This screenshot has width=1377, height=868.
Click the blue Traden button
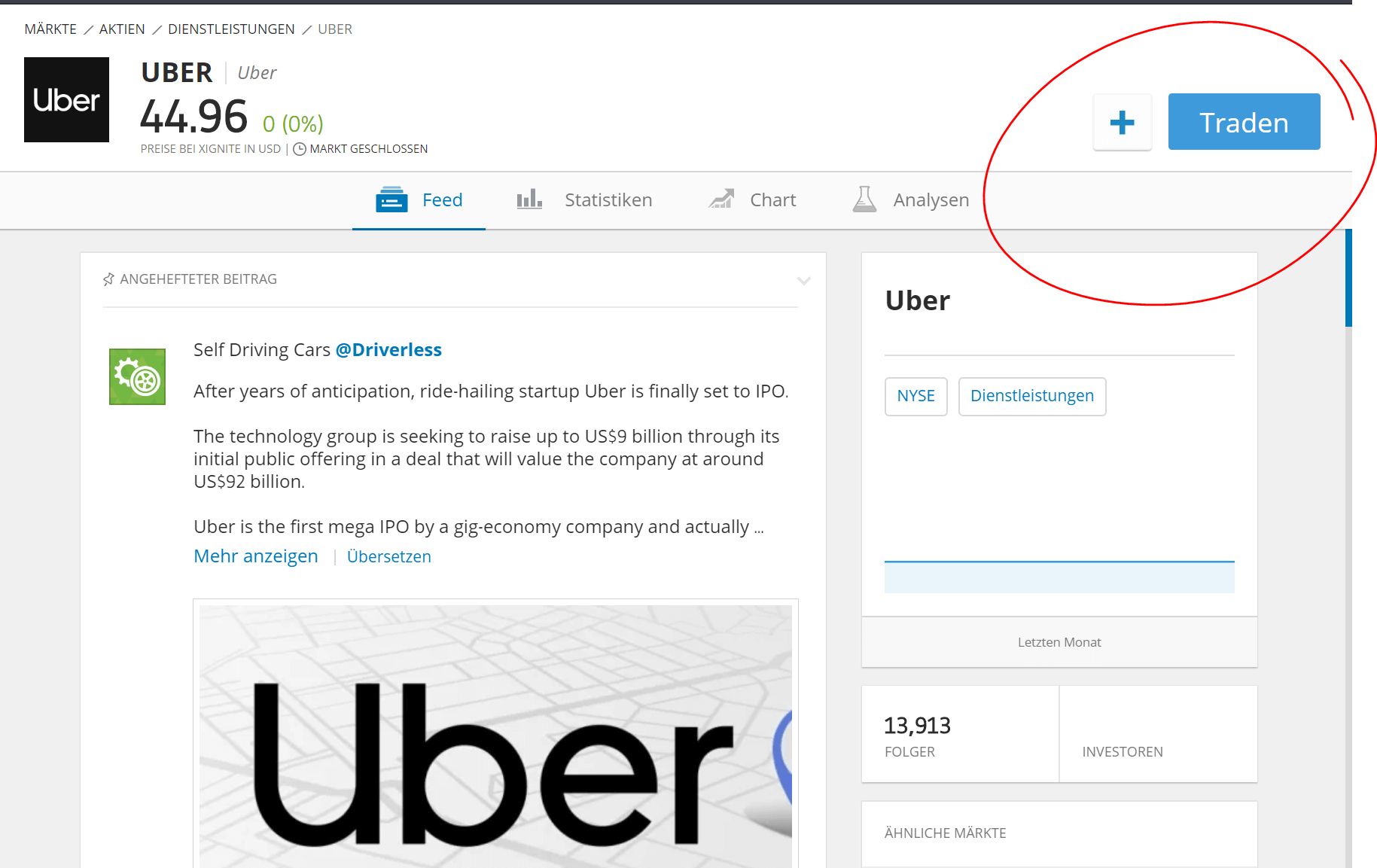[1244, 122]
